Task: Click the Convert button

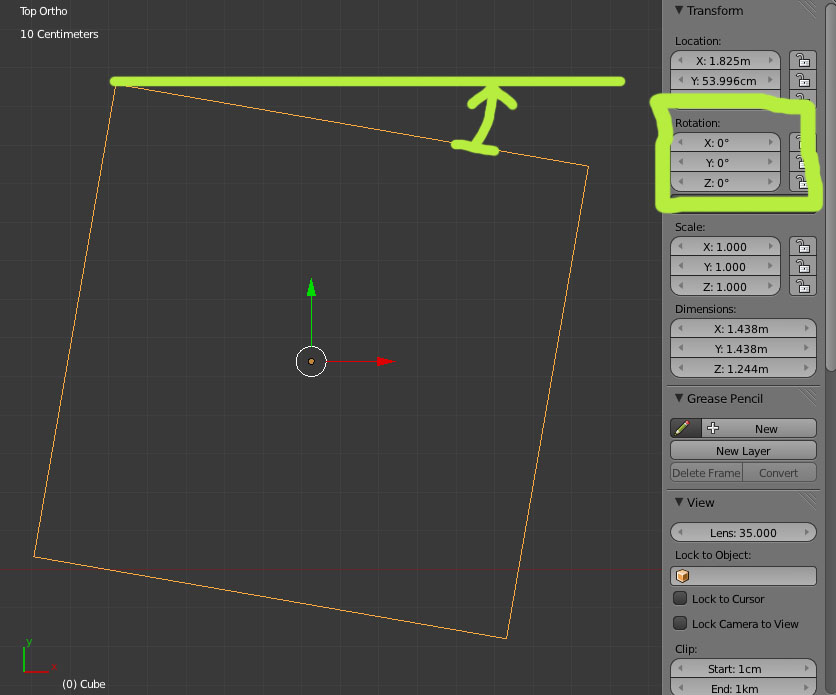Action: (779, 473)
